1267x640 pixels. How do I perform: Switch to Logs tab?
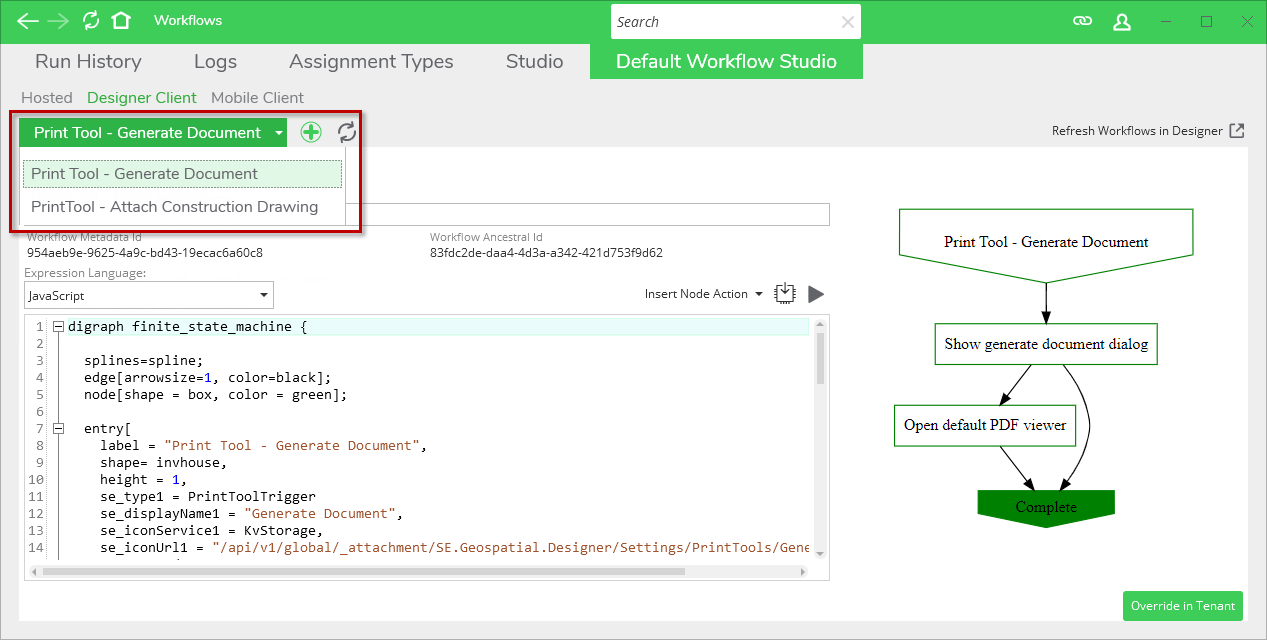click(215, 61)
